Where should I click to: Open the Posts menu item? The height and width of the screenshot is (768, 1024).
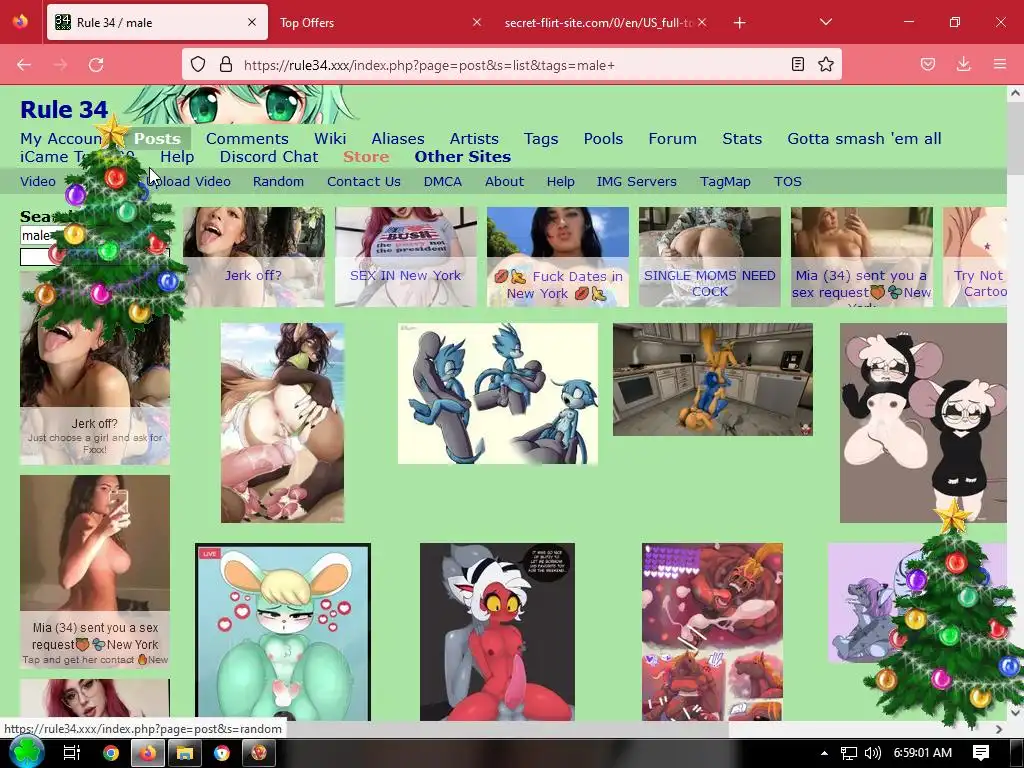(157, 138)
